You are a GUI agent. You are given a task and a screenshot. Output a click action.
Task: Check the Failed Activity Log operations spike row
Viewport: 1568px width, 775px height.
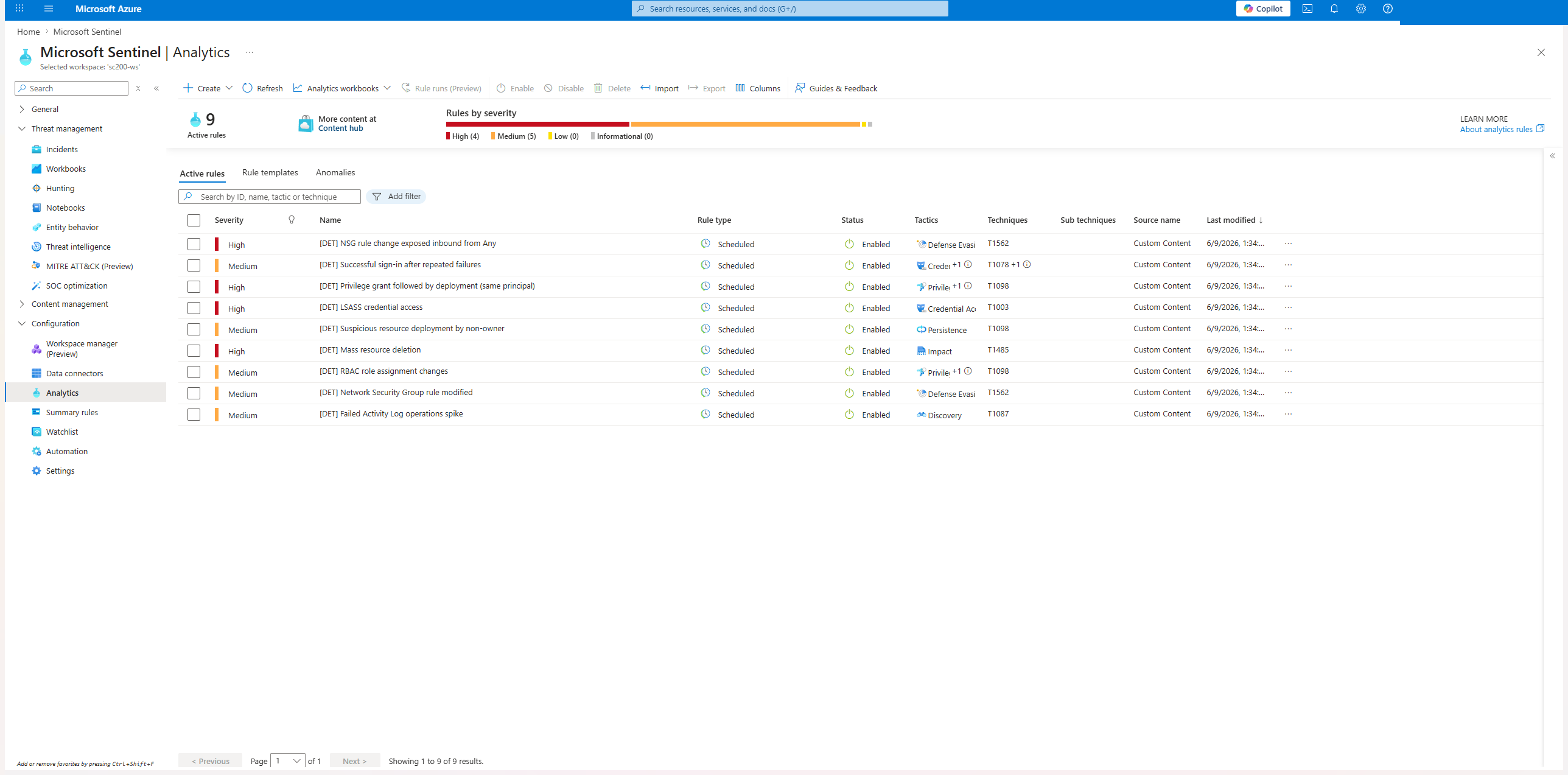click(194, 415)
